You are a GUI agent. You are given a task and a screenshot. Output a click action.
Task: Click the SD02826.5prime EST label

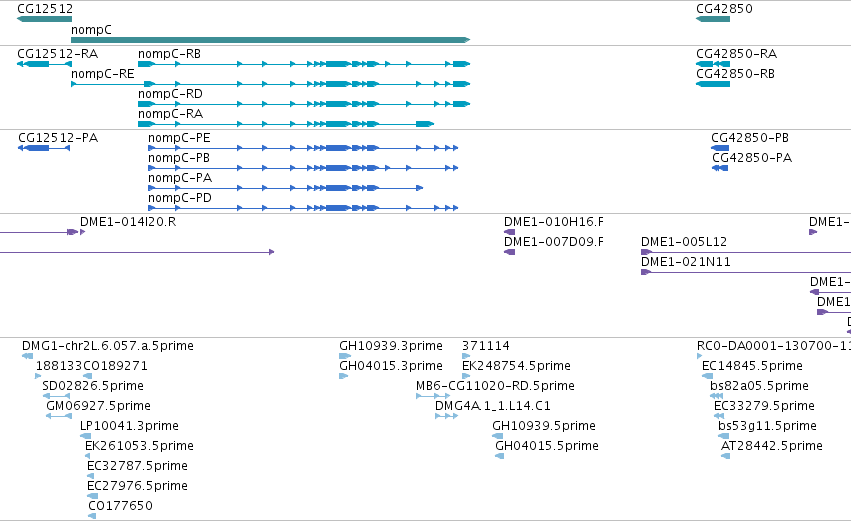93,386
